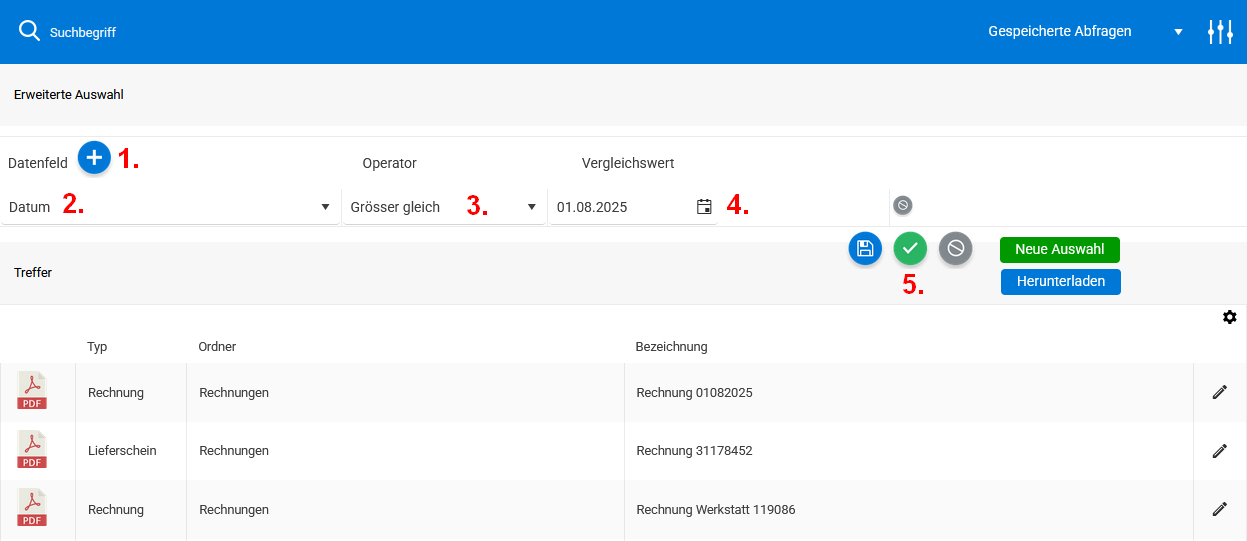Open results table gear settings
This screenshot has height=541, width=1247.
click(1229, 317)
